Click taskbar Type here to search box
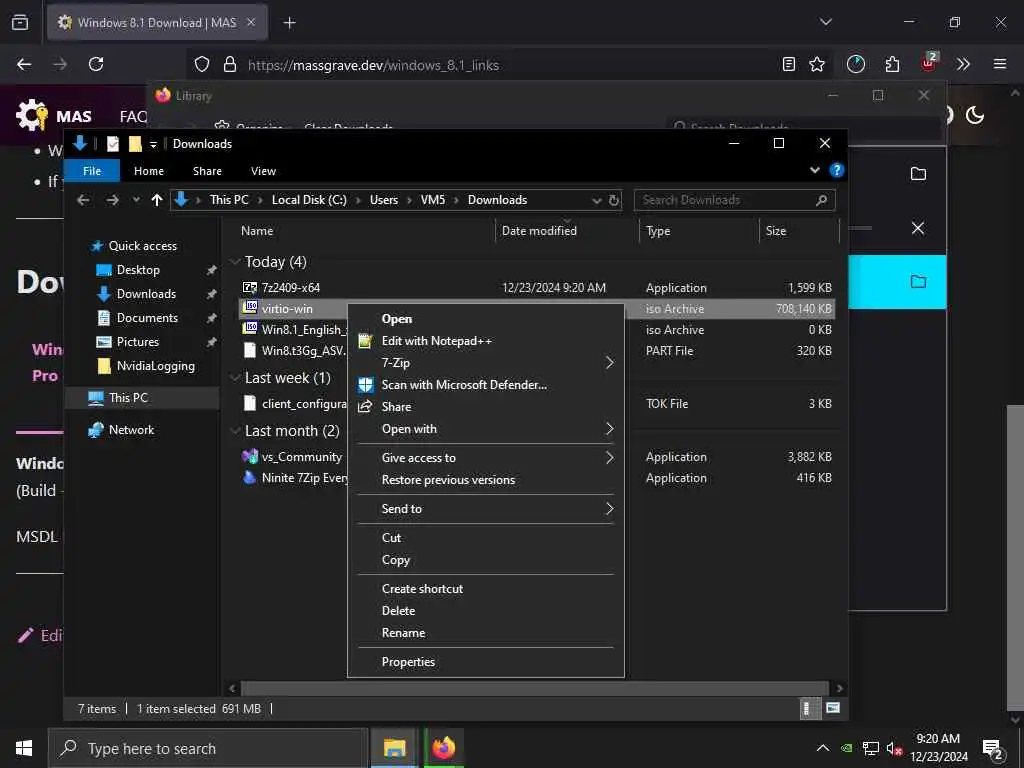The width and height of the screenshot is (1024, 768). coord(208,748)
